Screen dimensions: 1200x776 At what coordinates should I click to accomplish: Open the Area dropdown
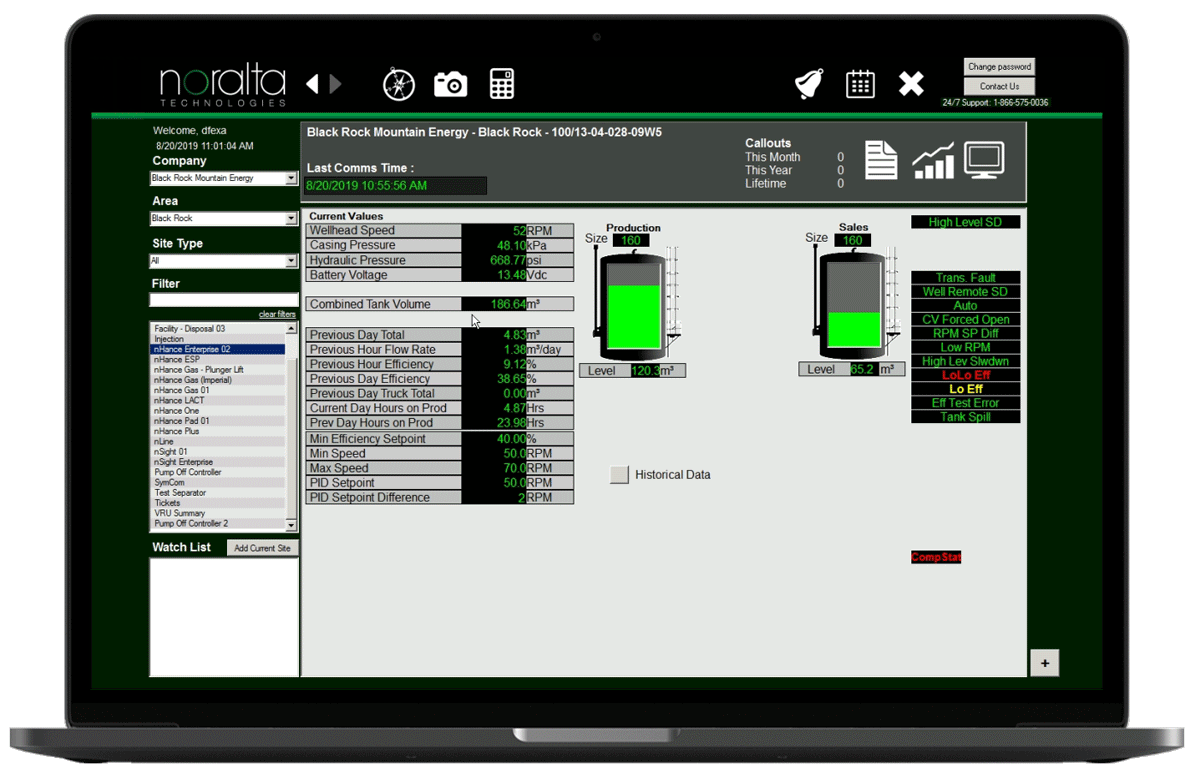[x=224, y=219]
